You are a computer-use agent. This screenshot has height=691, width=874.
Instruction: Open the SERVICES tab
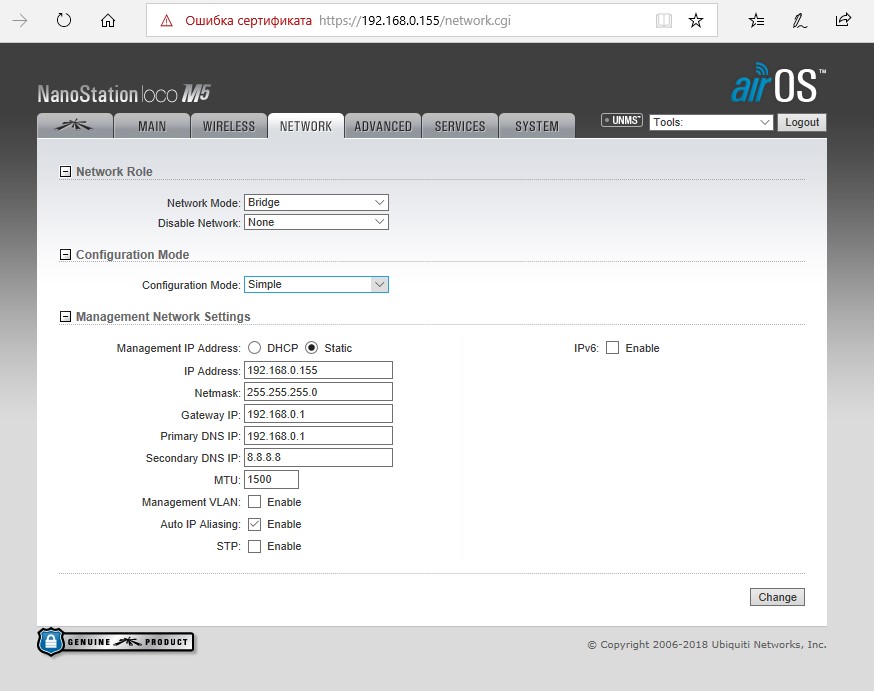click(460, 126)
